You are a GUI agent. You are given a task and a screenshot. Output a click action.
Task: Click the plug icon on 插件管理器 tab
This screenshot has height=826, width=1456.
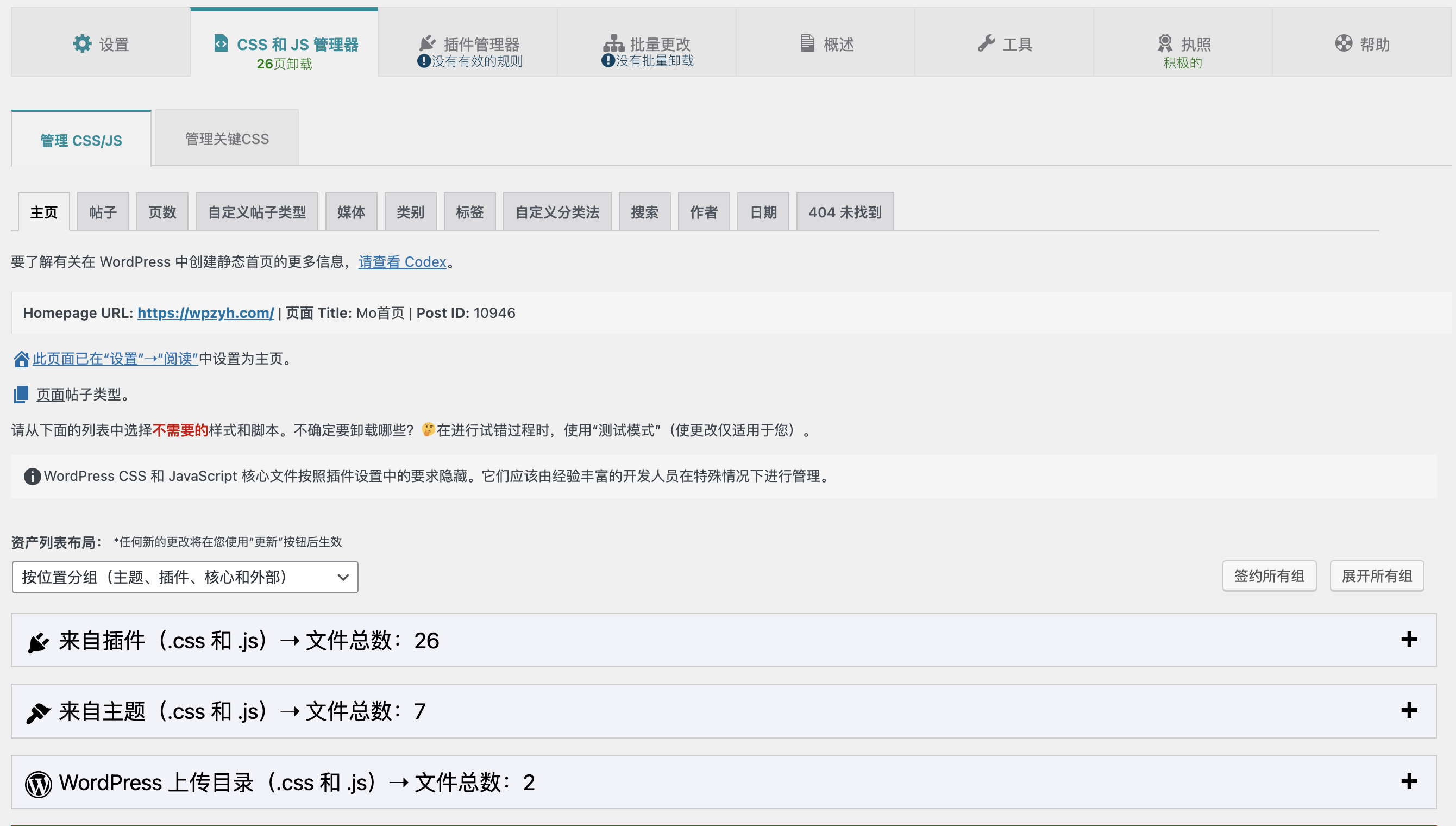click(427, 43)
